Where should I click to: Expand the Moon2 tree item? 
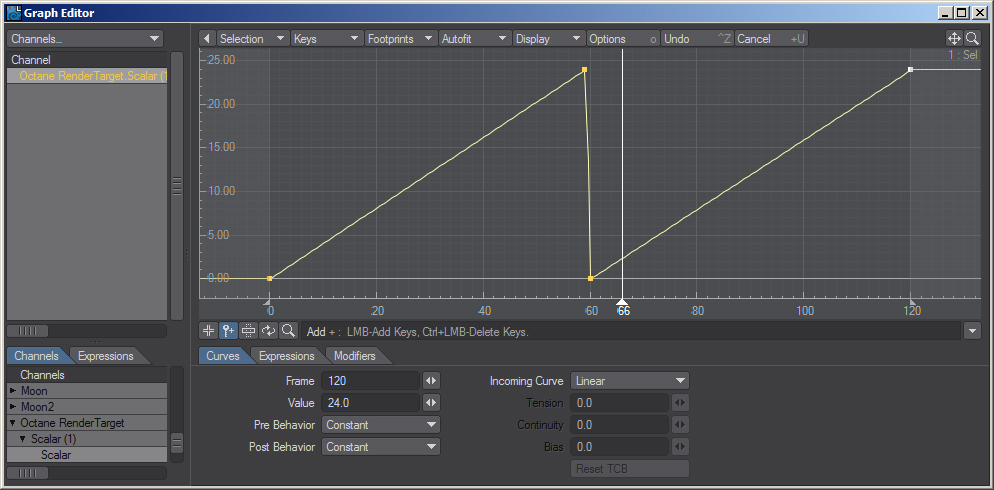[x=13, y=406]
